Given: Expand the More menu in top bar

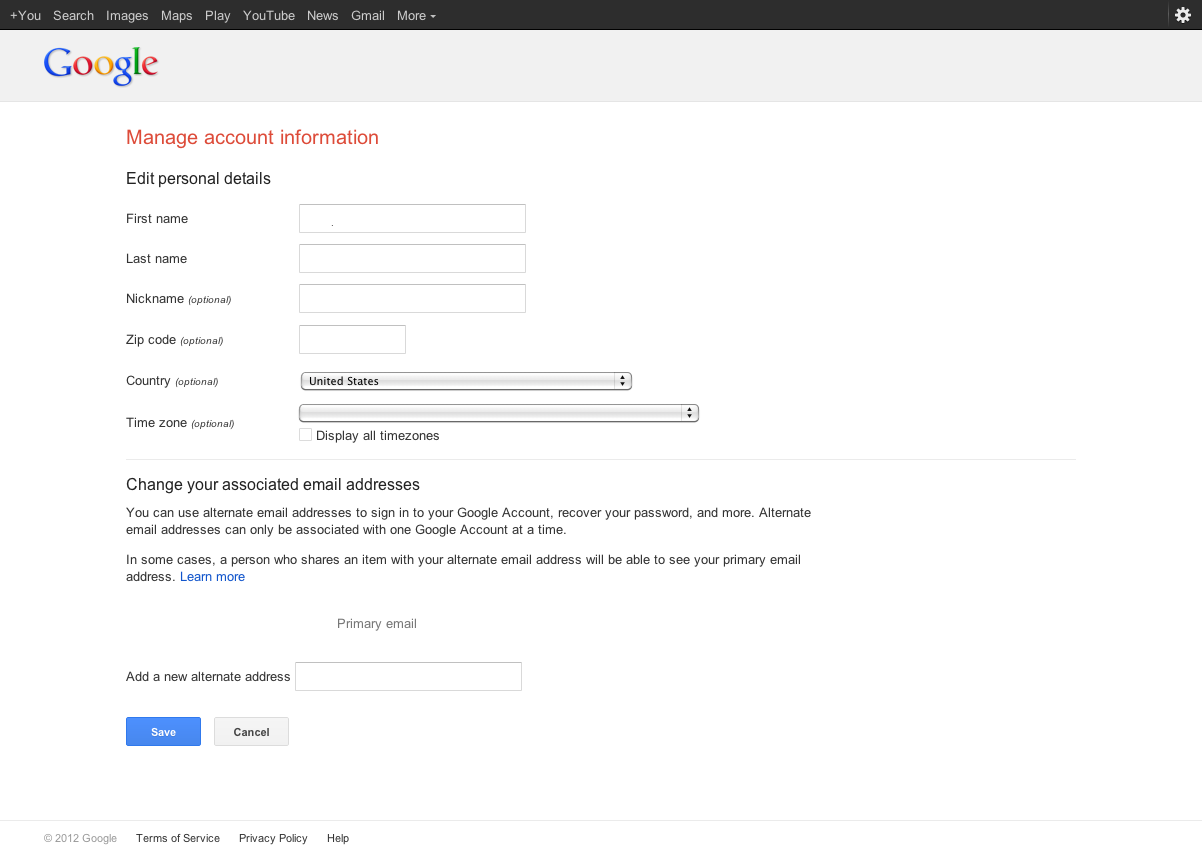Looking at the screenshot, I should (416, 15).
